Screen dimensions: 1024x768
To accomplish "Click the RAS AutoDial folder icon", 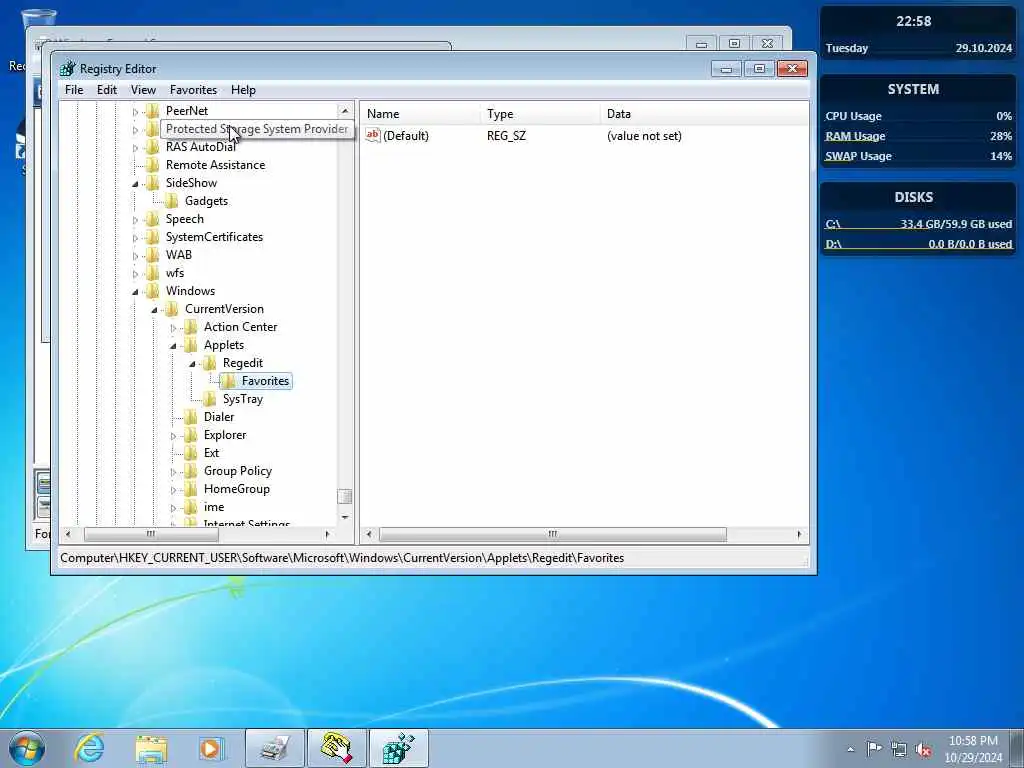I will pyautogui.click(x=153, y=147).
